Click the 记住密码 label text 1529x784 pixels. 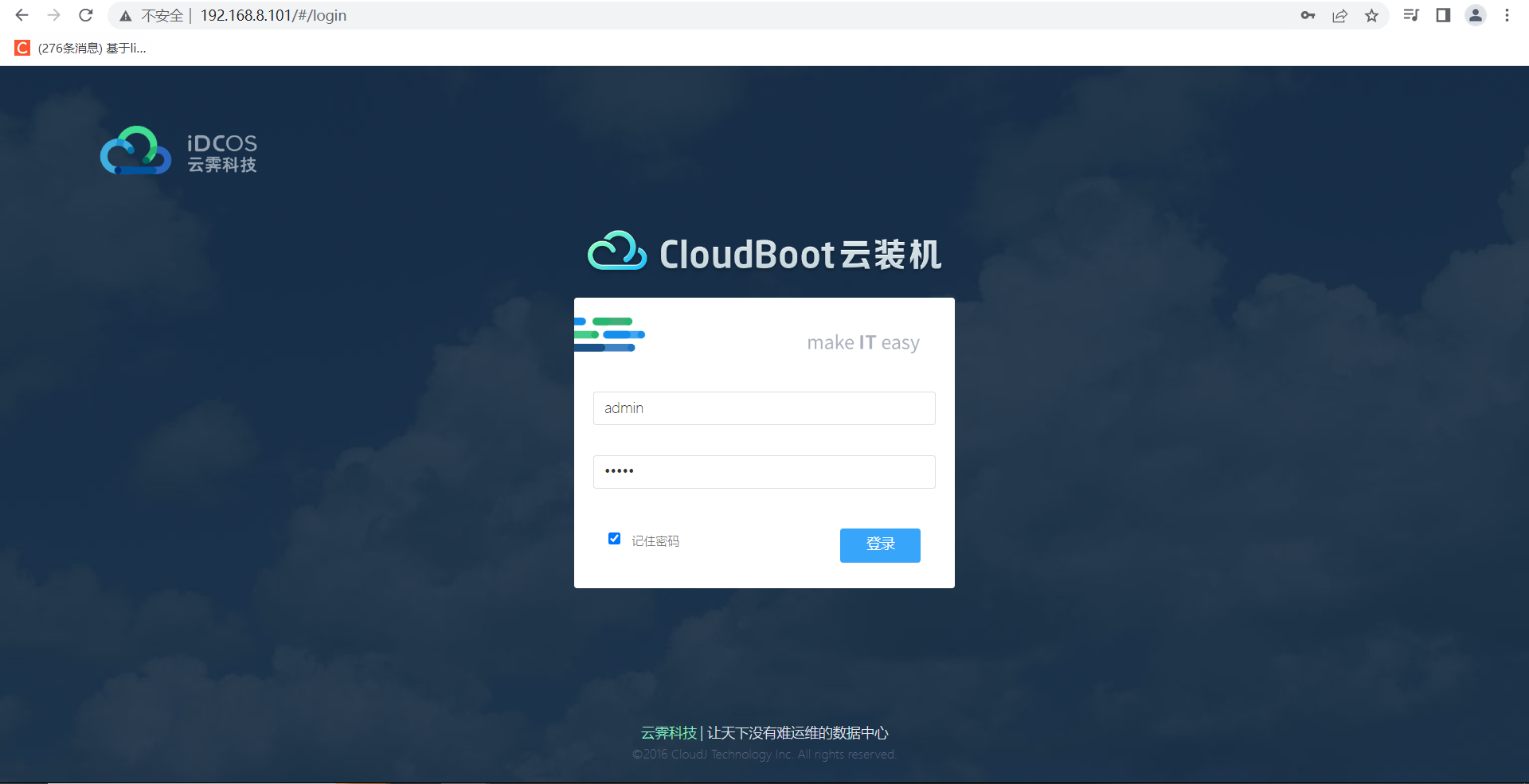pos(655,541)
